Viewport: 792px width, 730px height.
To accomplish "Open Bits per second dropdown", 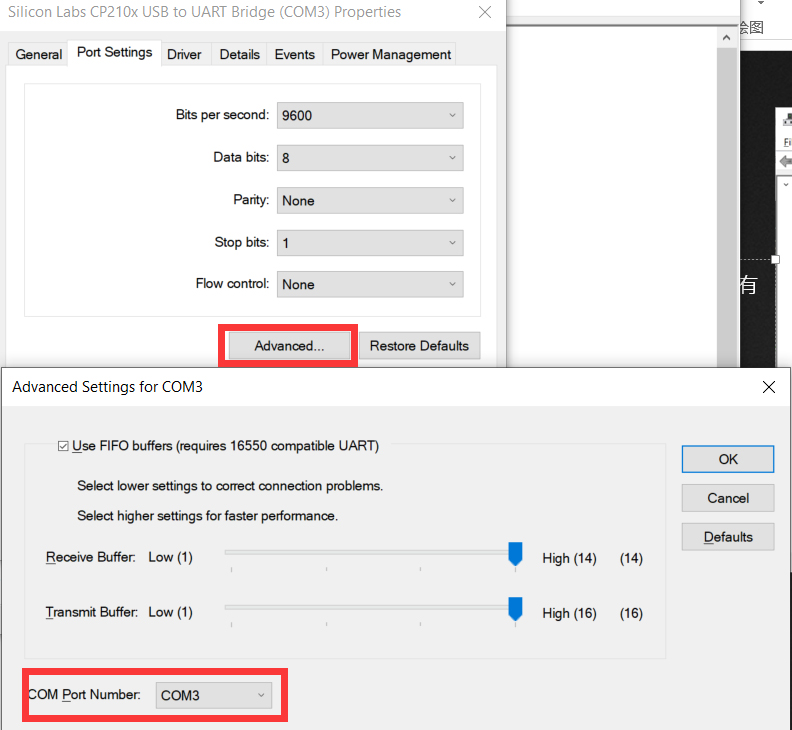I will click(x=370, y=116).
